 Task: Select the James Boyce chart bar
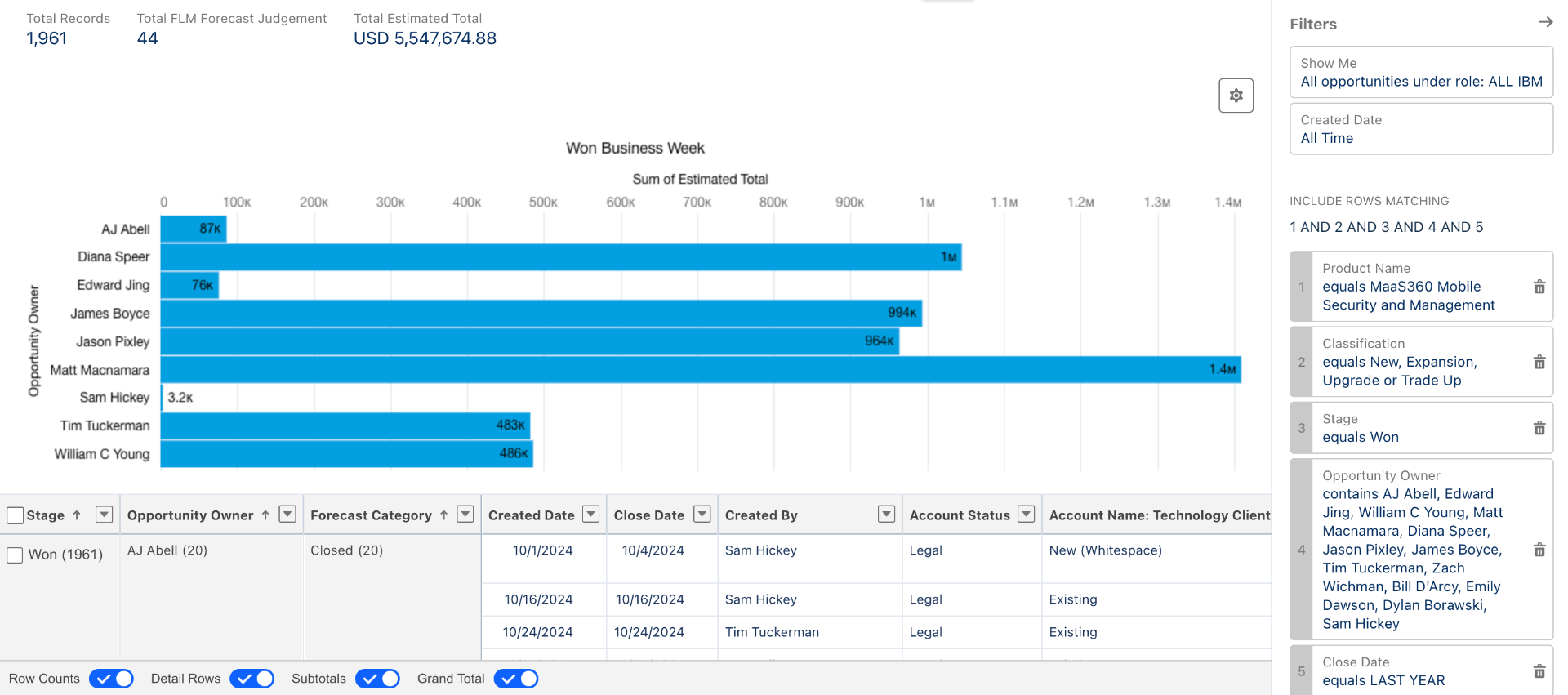pyautogui.click(x=541, y=313)
